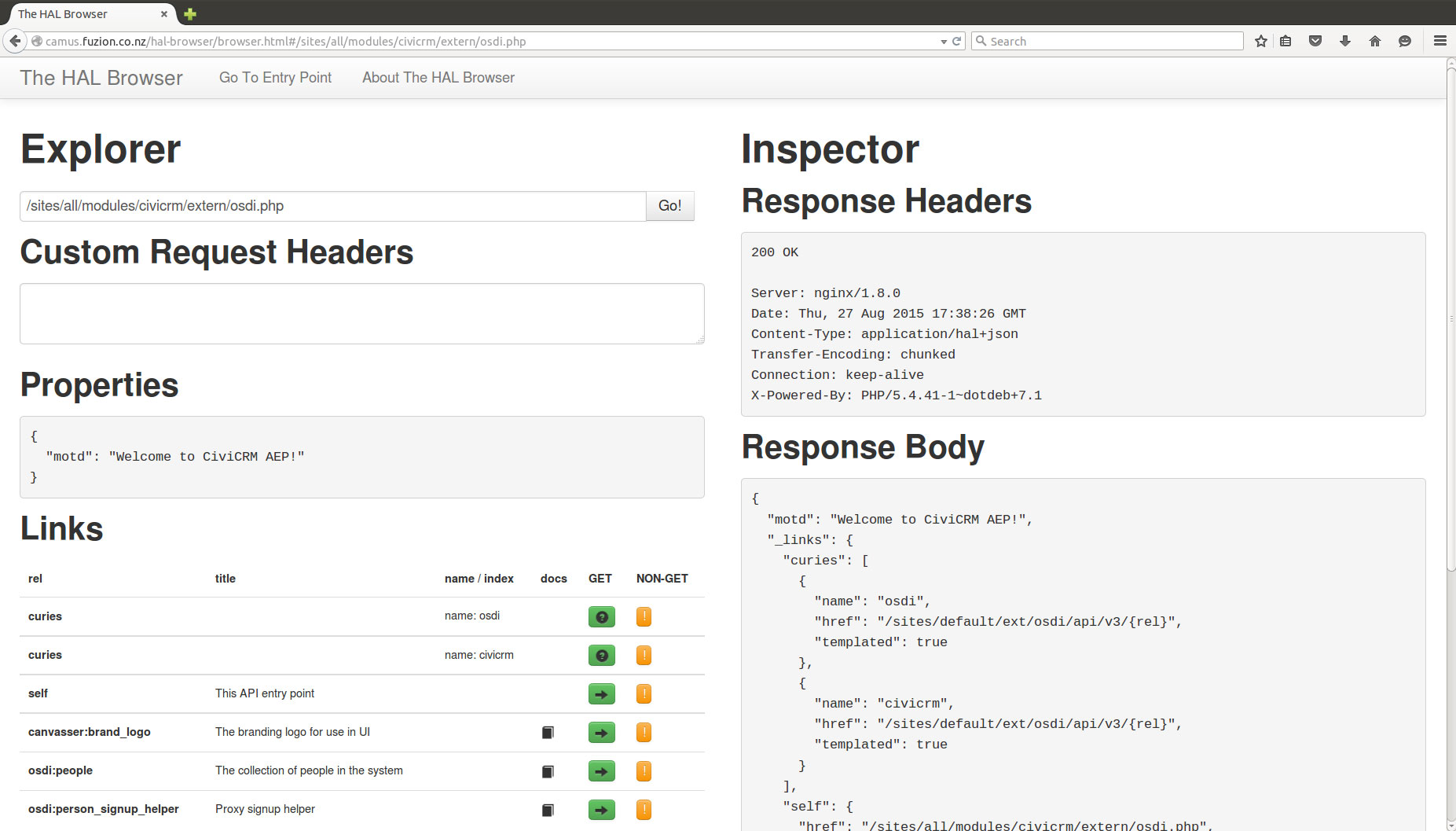1456x831 pixels.
Task: Click the 'name / index' column header
Action: [479, 579]
